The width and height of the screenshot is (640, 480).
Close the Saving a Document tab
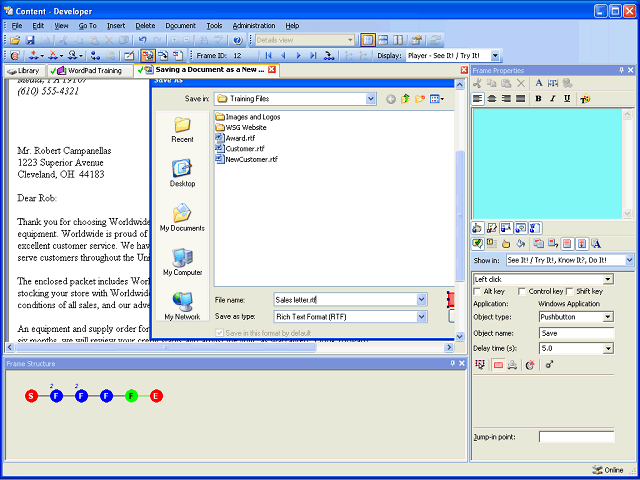(271, 70)
